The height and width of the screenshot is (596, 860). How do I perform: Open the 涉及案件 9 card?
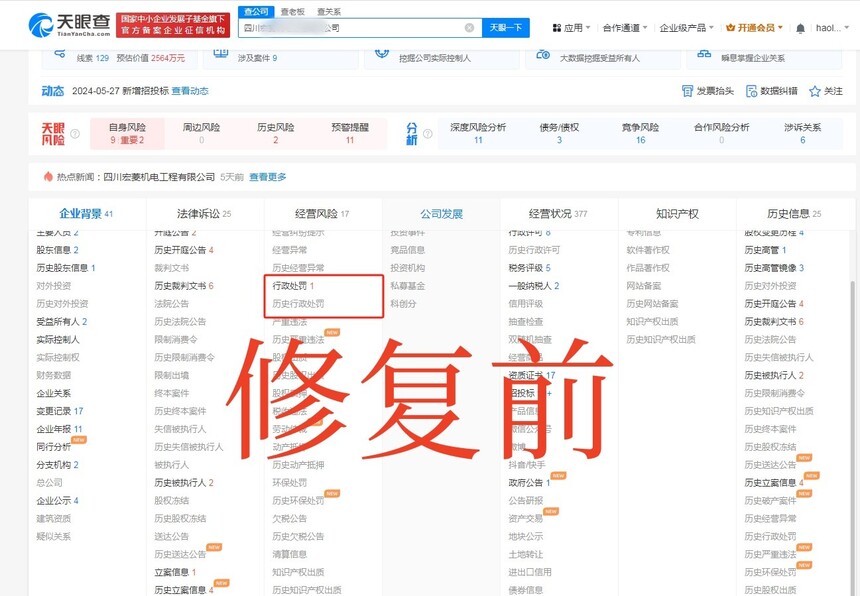click(280, 58)
